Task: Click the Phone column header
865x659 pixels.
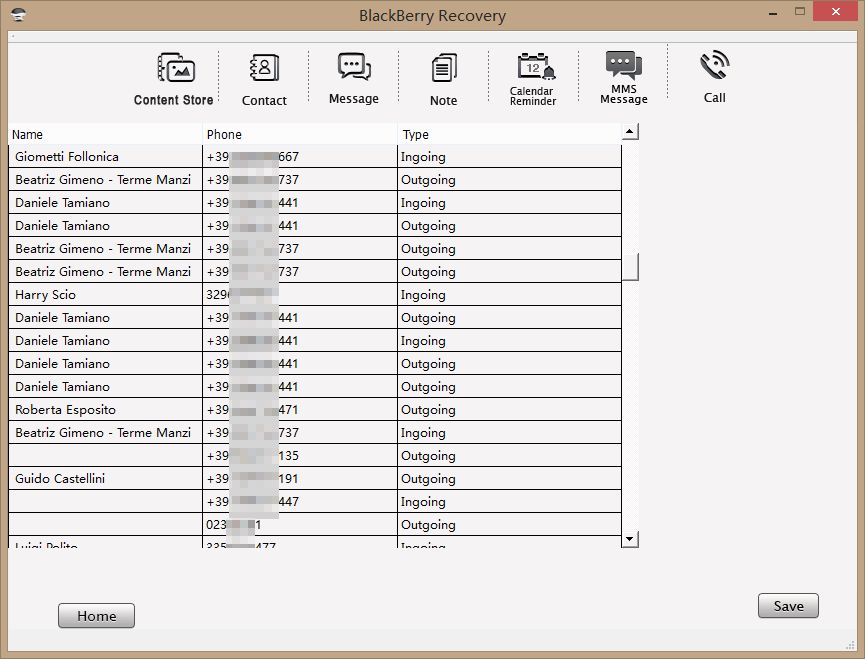Action: coord(300,134)
